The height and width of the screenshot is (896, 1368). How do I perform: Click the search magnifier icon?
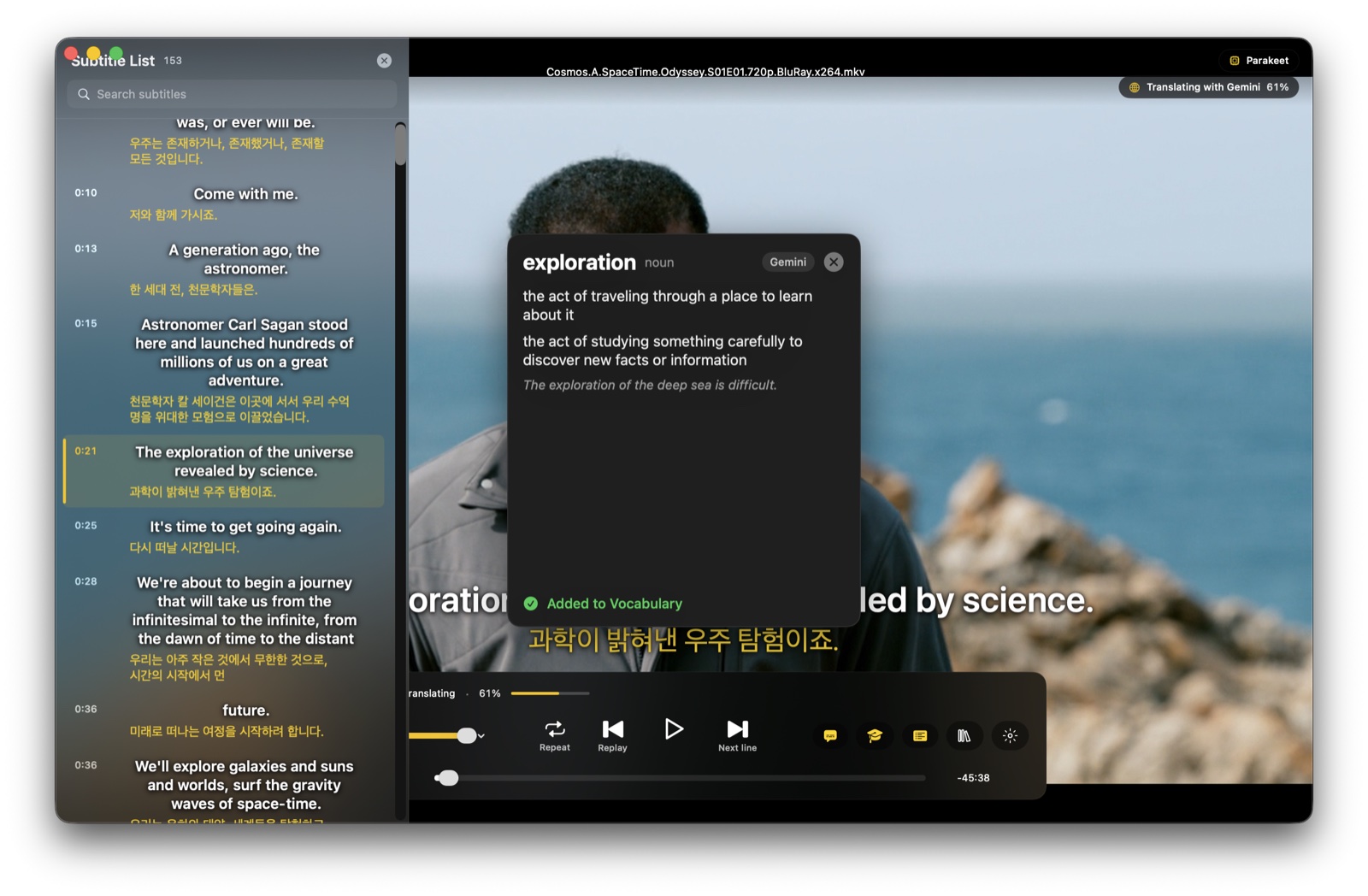click(x=84, y=94)
